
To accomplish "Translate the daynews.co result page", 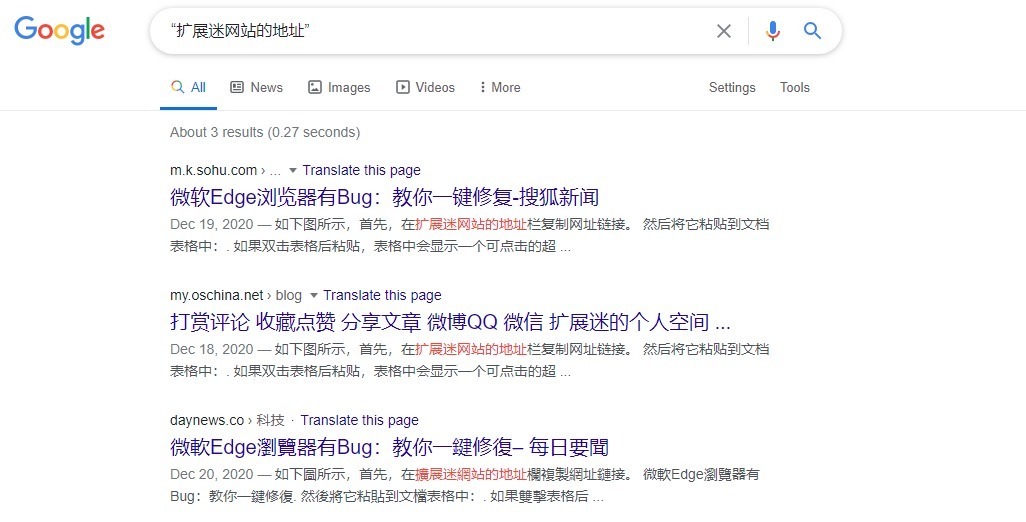I will coord(359,421).
